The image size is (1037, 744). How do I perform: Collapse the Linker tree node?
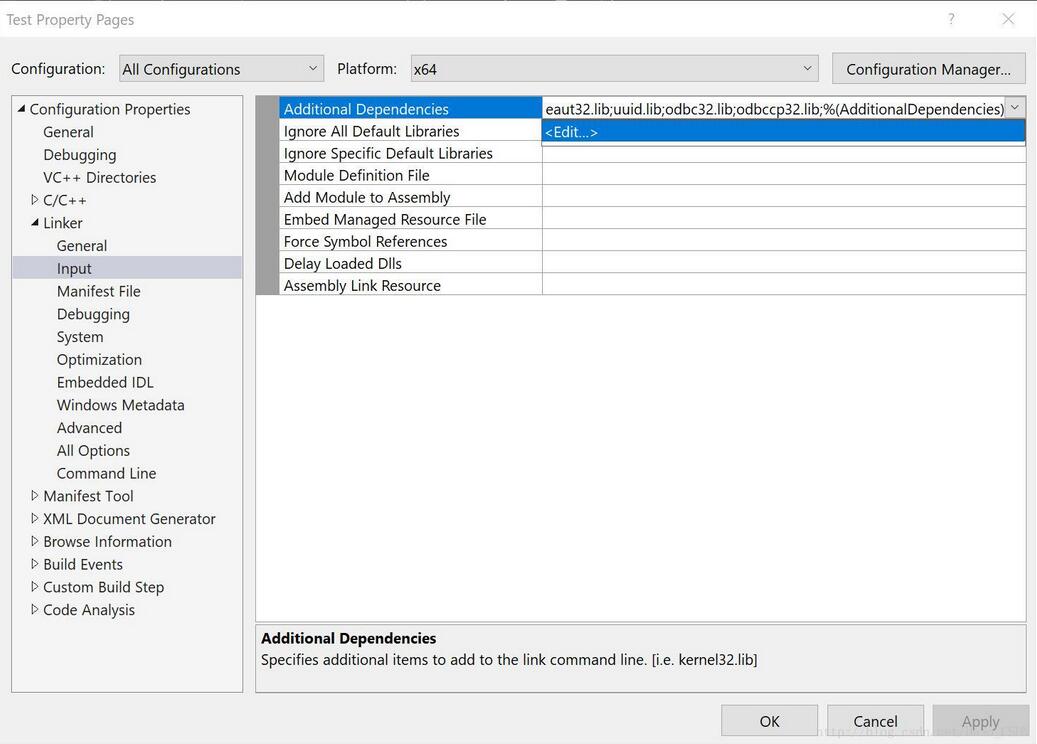click(34, 223)
